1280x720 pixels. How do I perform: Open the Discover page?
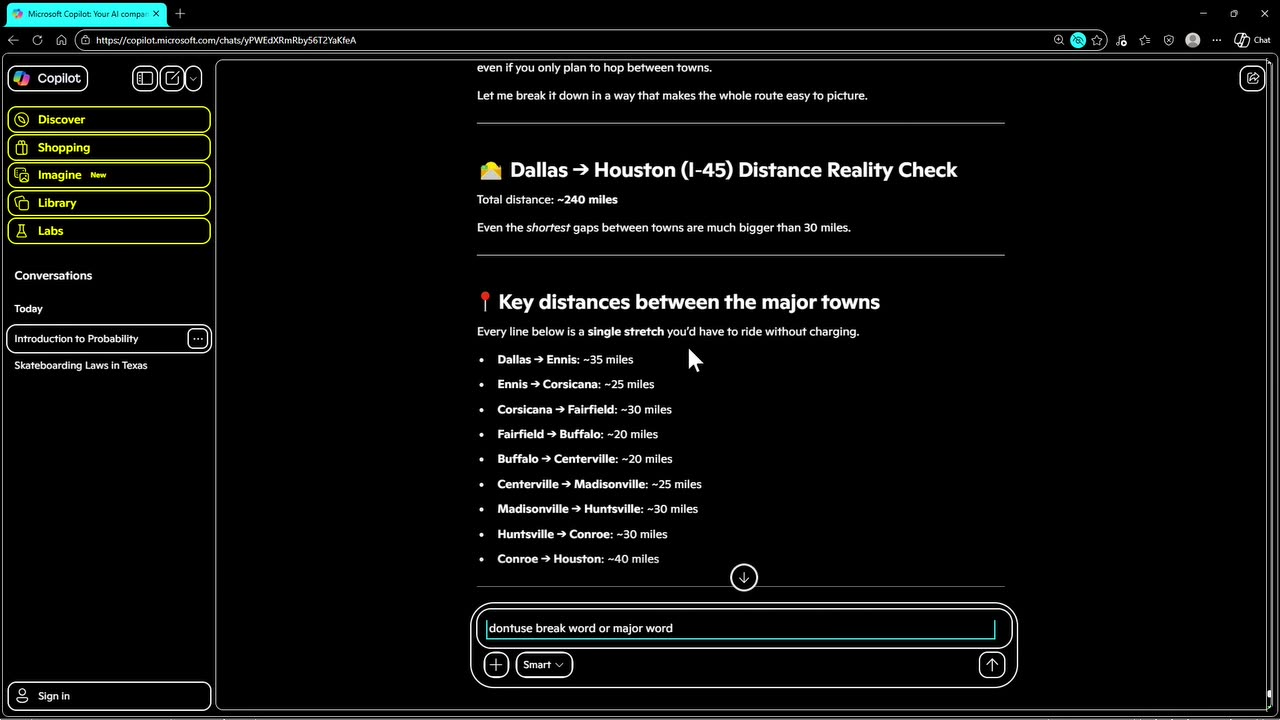109,119
